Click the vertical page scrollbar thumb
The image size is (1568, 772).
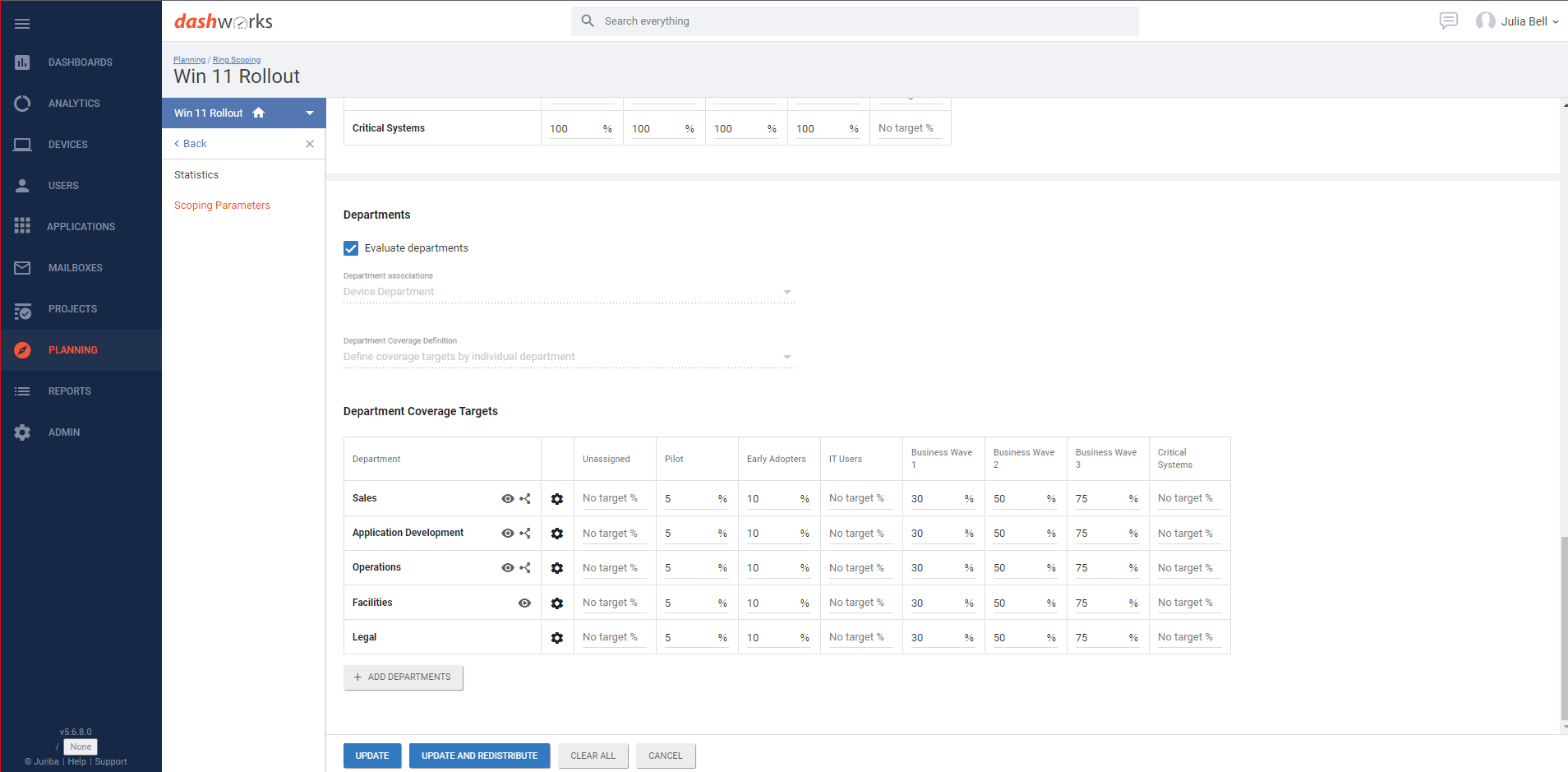click(x=1564, y=627)
